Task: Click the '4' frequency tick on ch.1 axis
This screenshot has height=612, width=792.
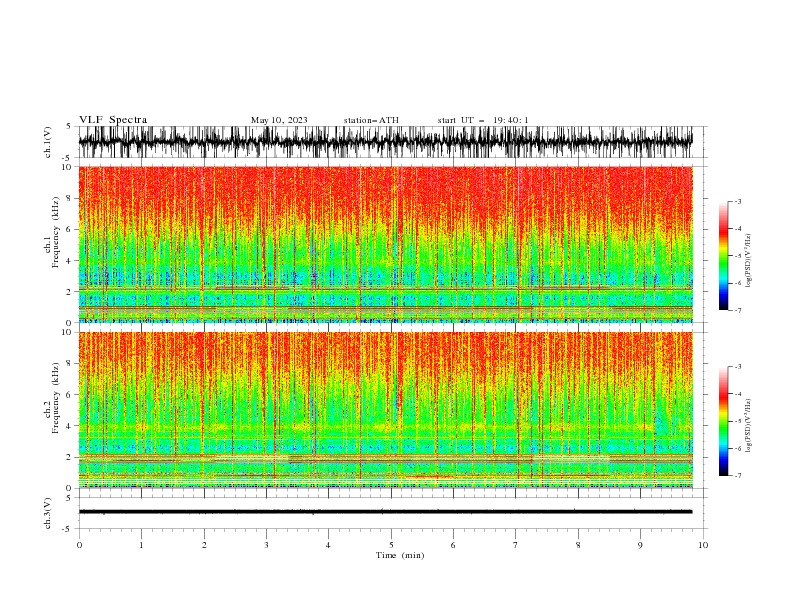Action: [x=69, y=261]
